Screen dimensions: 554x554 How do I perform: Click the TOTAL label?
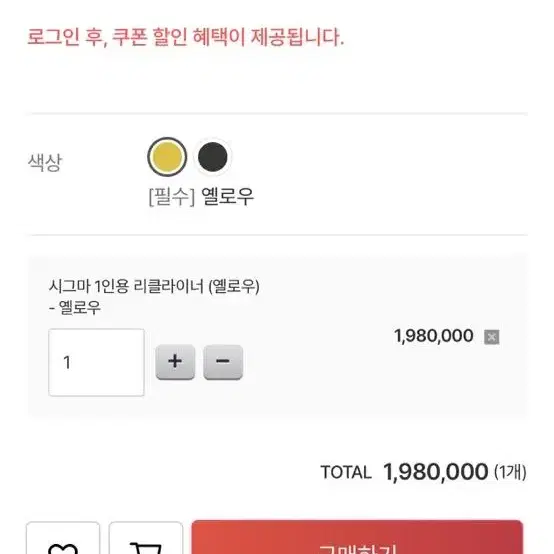(x=346, y=472)
